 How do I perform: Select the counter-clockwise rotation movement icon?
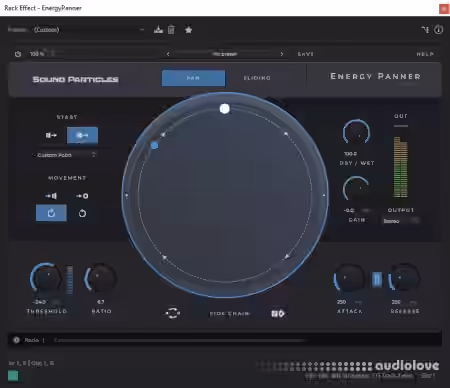coord(82,213)
